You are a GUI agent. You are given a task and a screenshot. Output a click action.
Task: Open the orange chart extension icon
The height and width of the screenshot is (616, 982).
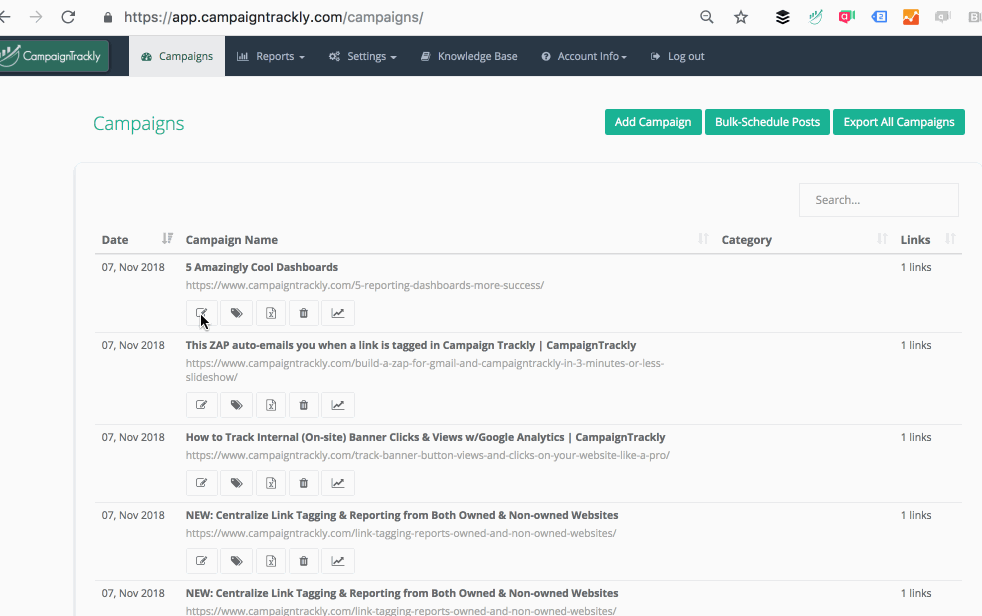[911, 17]
